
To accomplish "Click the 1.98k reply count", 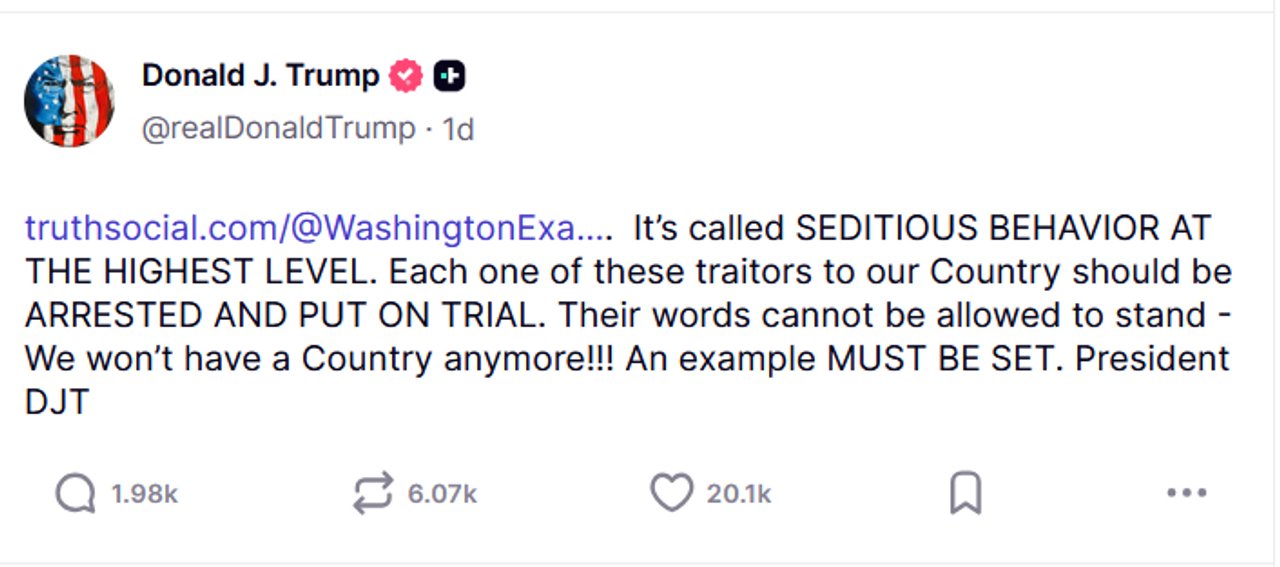I will pos(144,494).
